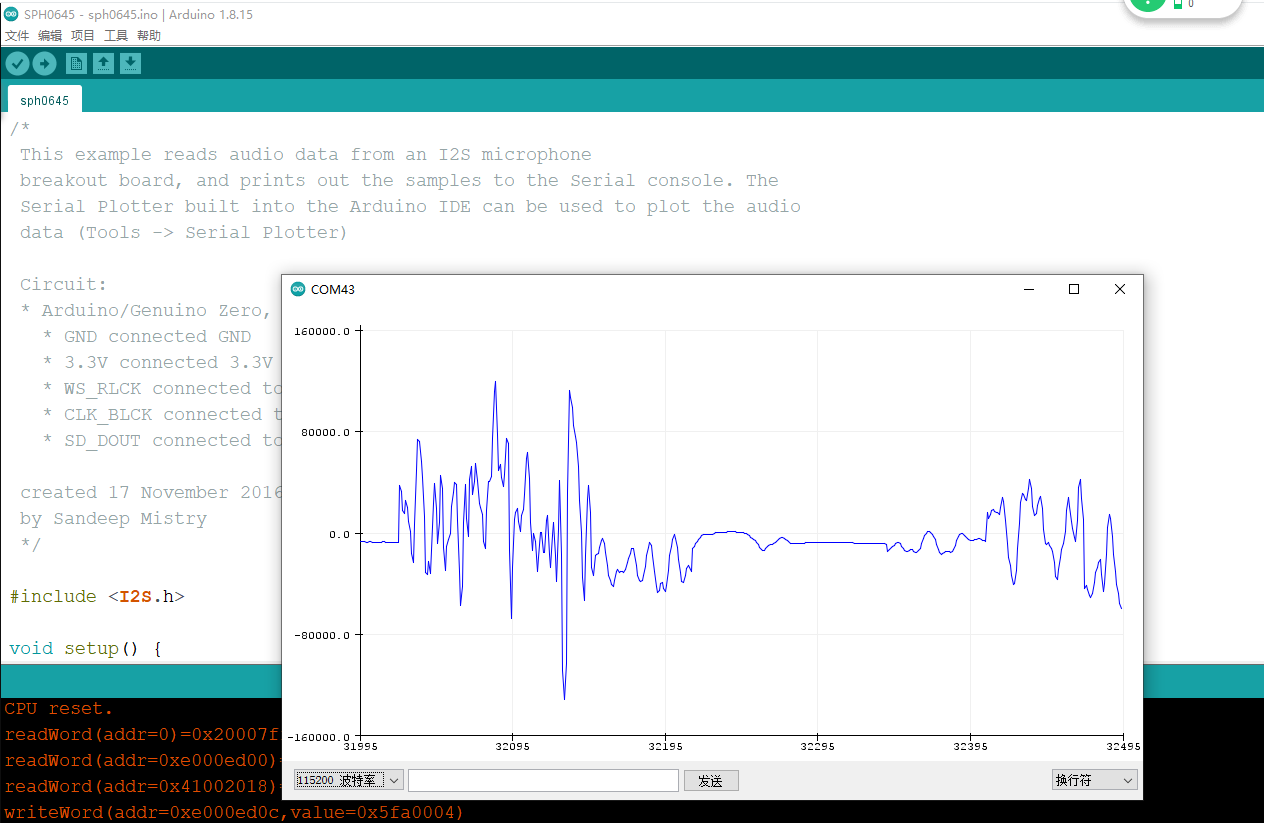Click the 'void setup() {' code line
The width and height of the screenshot is (1264, 823).
[x=86, y=648]
